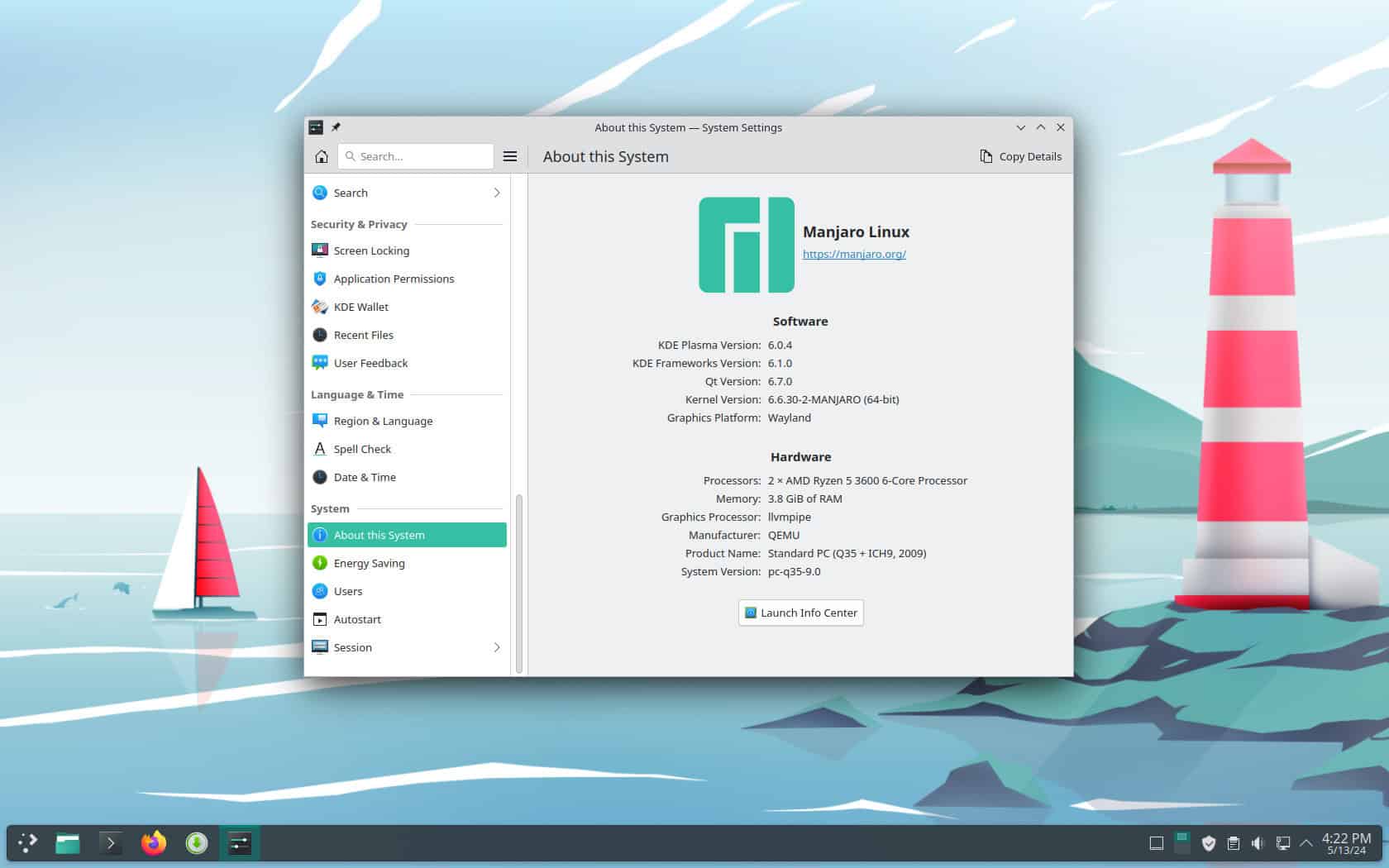This screenshot has width=1389, height=868.
Task: Open Screen Locking settings
Action: coord(370,250)
